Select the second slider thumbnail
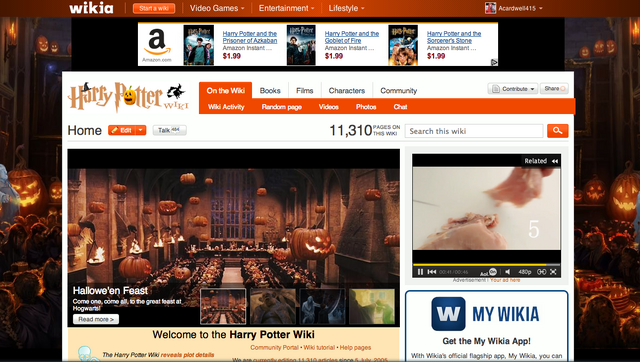Screen dimensions: 640x362 click(273, 306)
